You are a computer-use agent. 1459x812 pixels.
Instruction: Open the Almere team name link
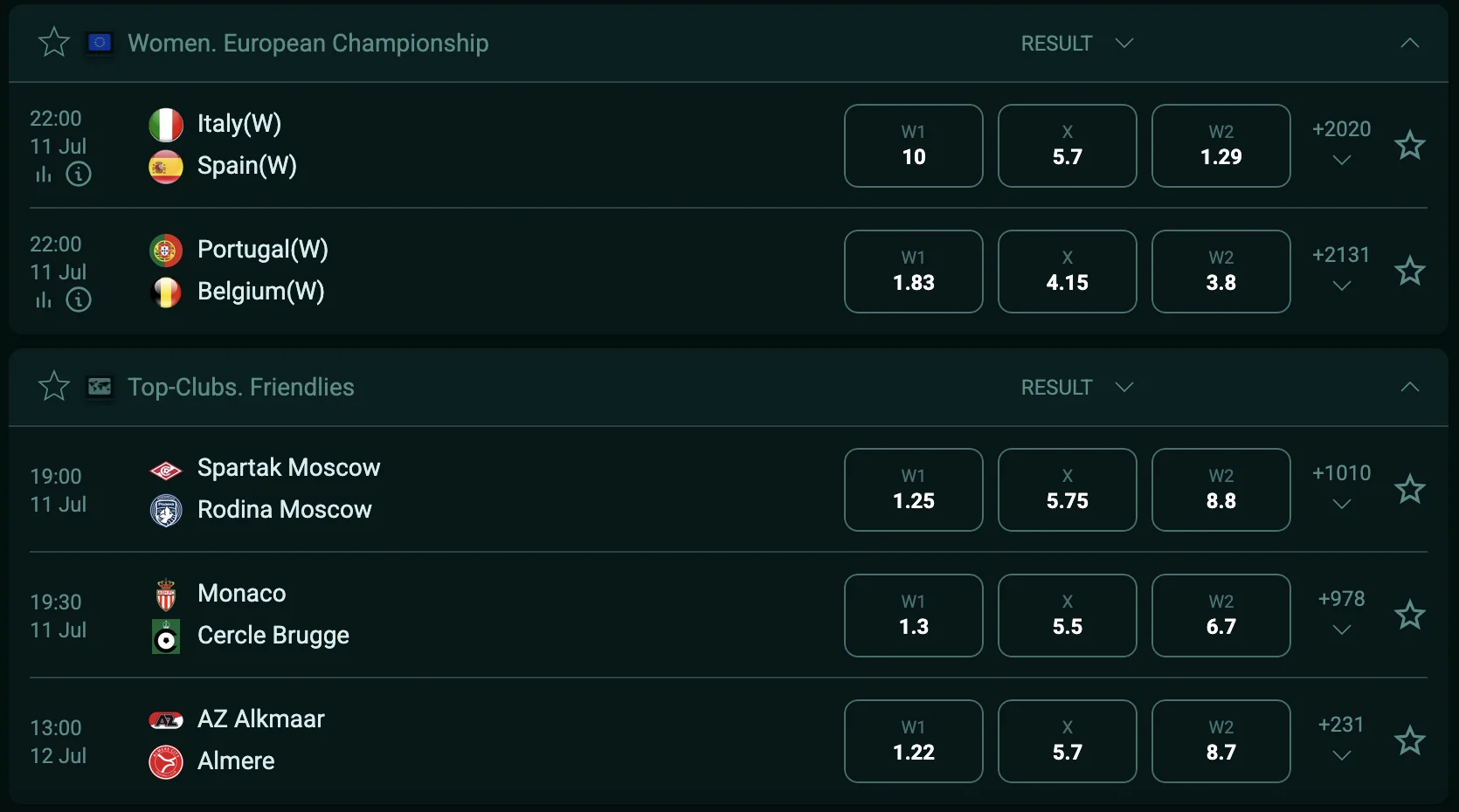[236, 761]
